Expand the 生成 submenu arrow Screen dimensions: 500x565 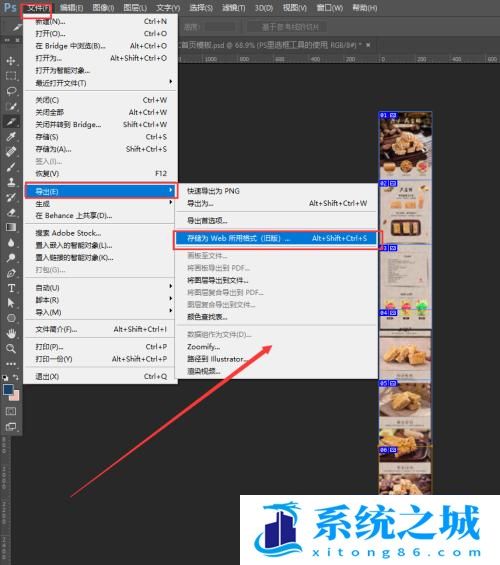tap(171, 203)
